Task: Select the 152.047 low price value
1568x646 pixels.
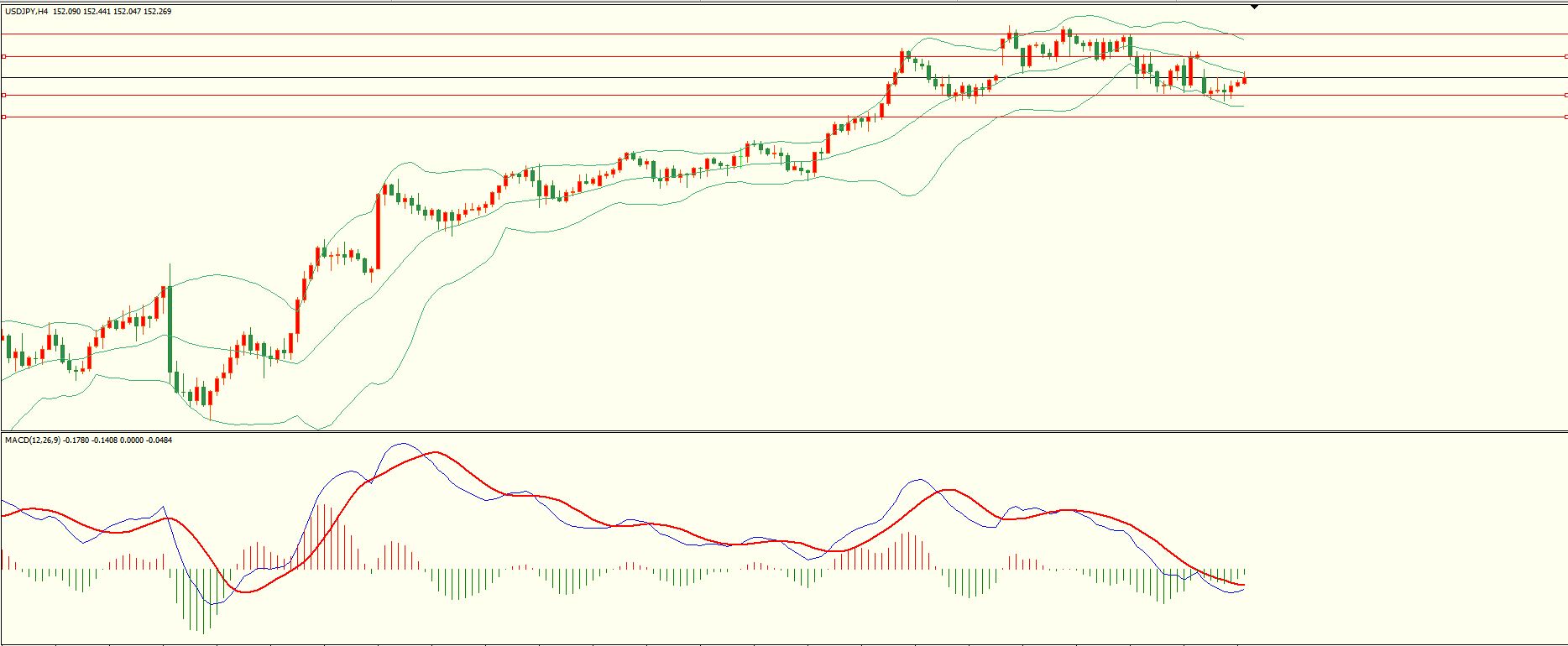Action: coord(127,12)
